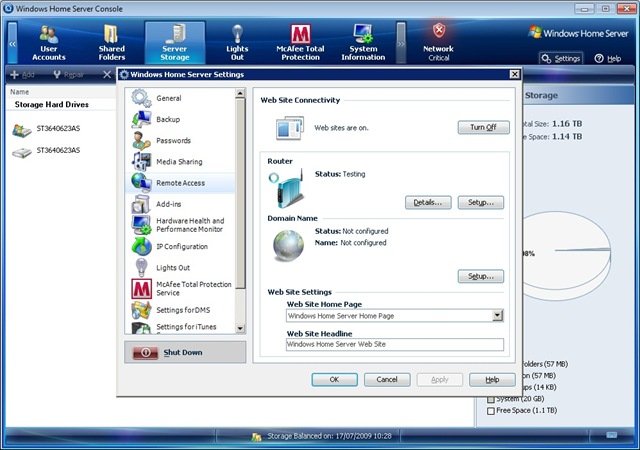This screenshot has height=450, width=640.
Task: Click scrollbar down arrow in settings list
Action: point(240,328)
